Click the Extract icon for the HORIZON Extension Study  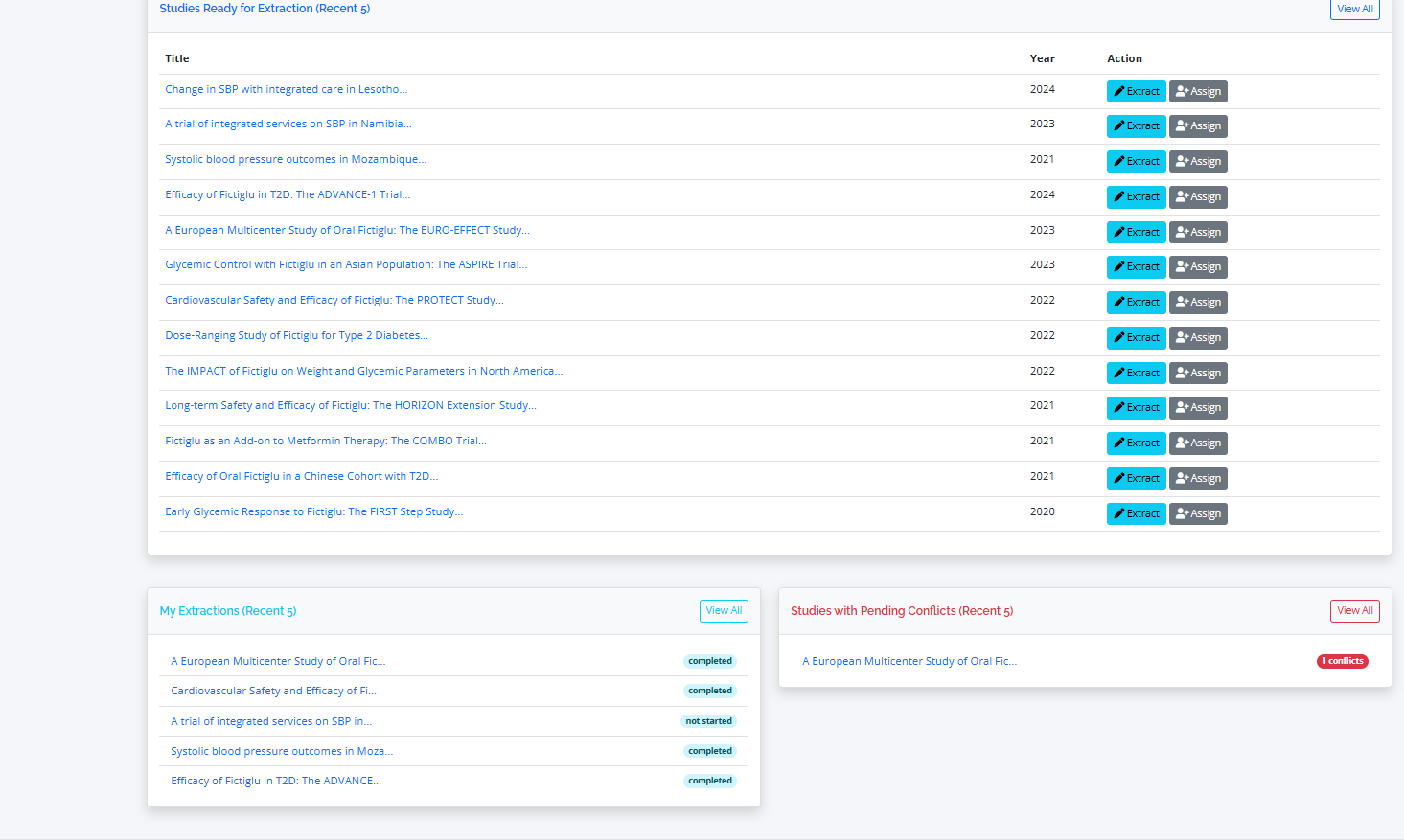coord(1119,407)
